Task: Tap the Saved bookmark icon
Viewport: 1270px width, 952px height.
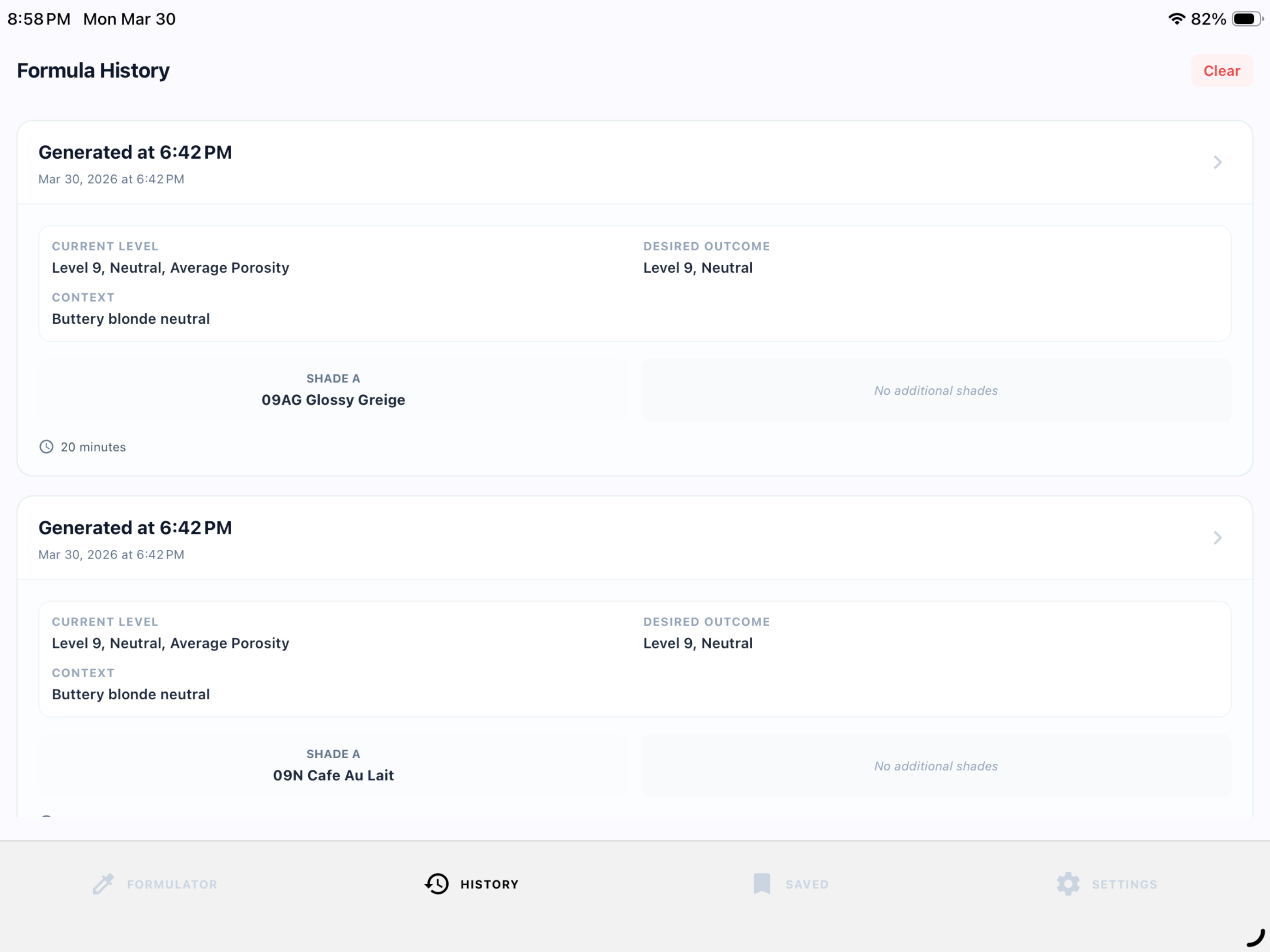Action: click(x=762, y=884)
